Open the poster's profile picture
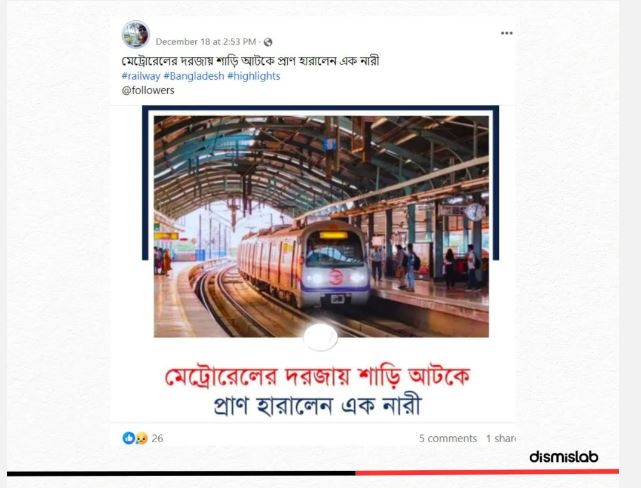 [x=136, y=34]
